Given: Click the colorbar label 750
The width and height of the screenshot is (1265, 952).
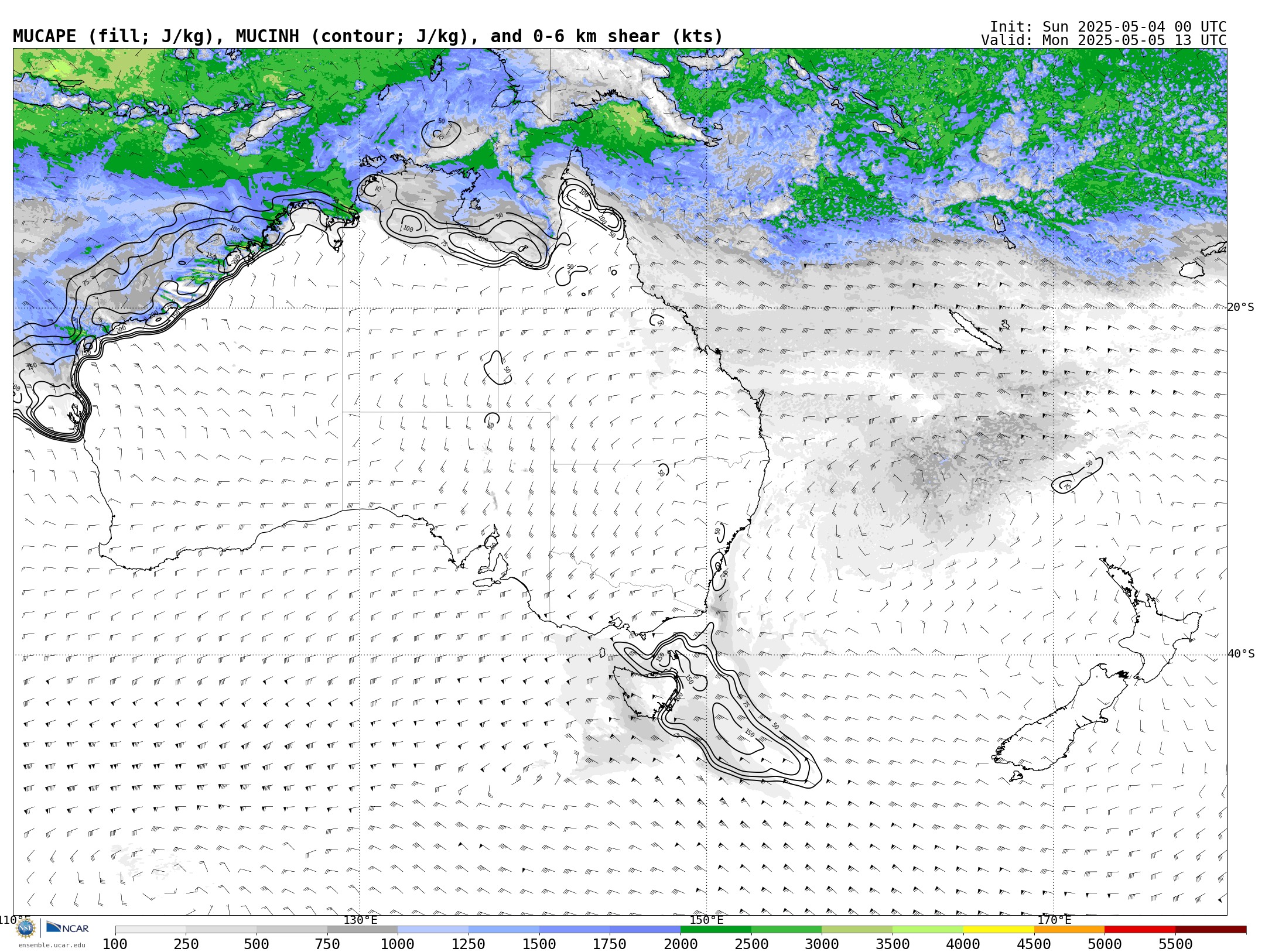Looking at the screenshot, I should [x=327, y=944].
